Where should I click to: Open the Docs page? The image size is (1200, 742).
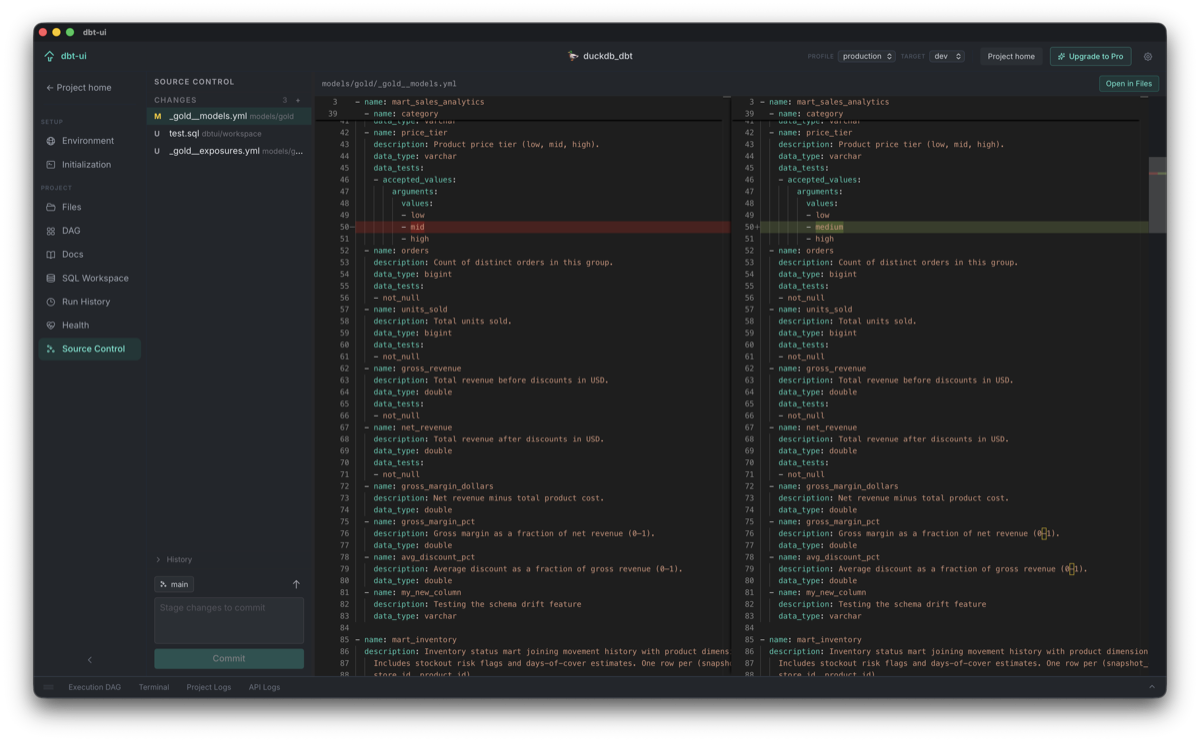point(89,254)
